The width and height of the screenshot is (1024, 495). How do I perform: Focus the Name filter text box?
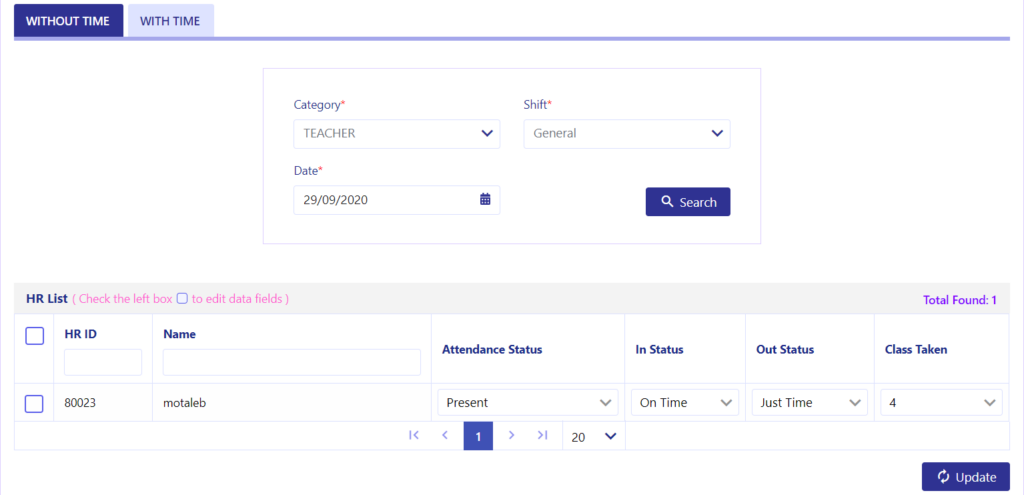[x=292, y=362]
